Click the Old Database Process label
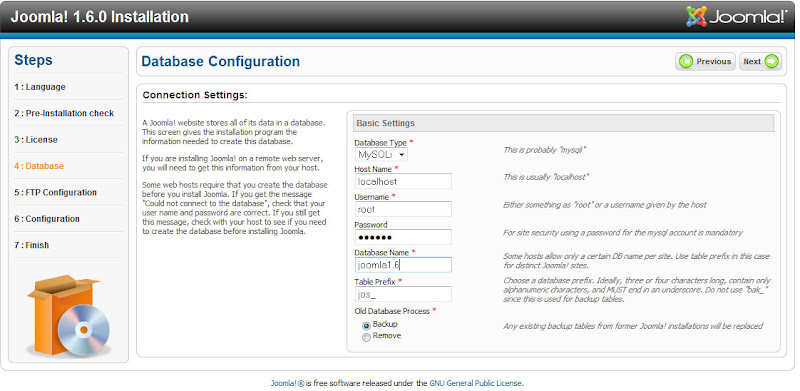Screen dimensions: 800x391 click(395, 310)
